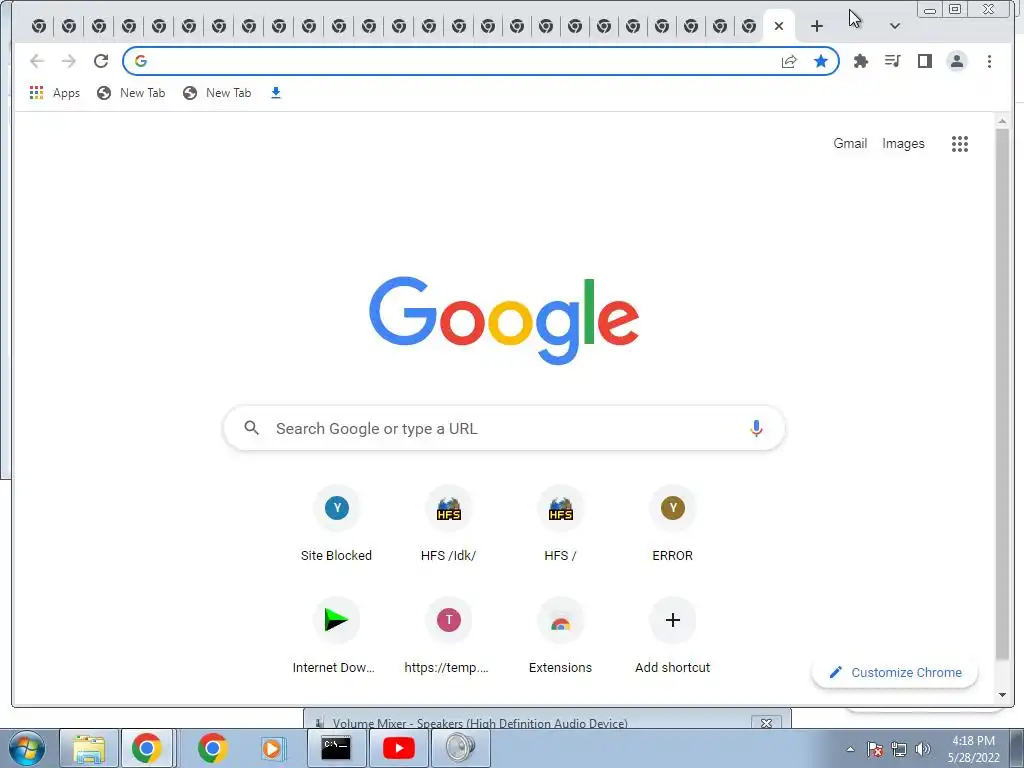Viewport: 1024px width, 768px height.
Task: Open the ERROR shortcut tile
Action: (673, 526)
